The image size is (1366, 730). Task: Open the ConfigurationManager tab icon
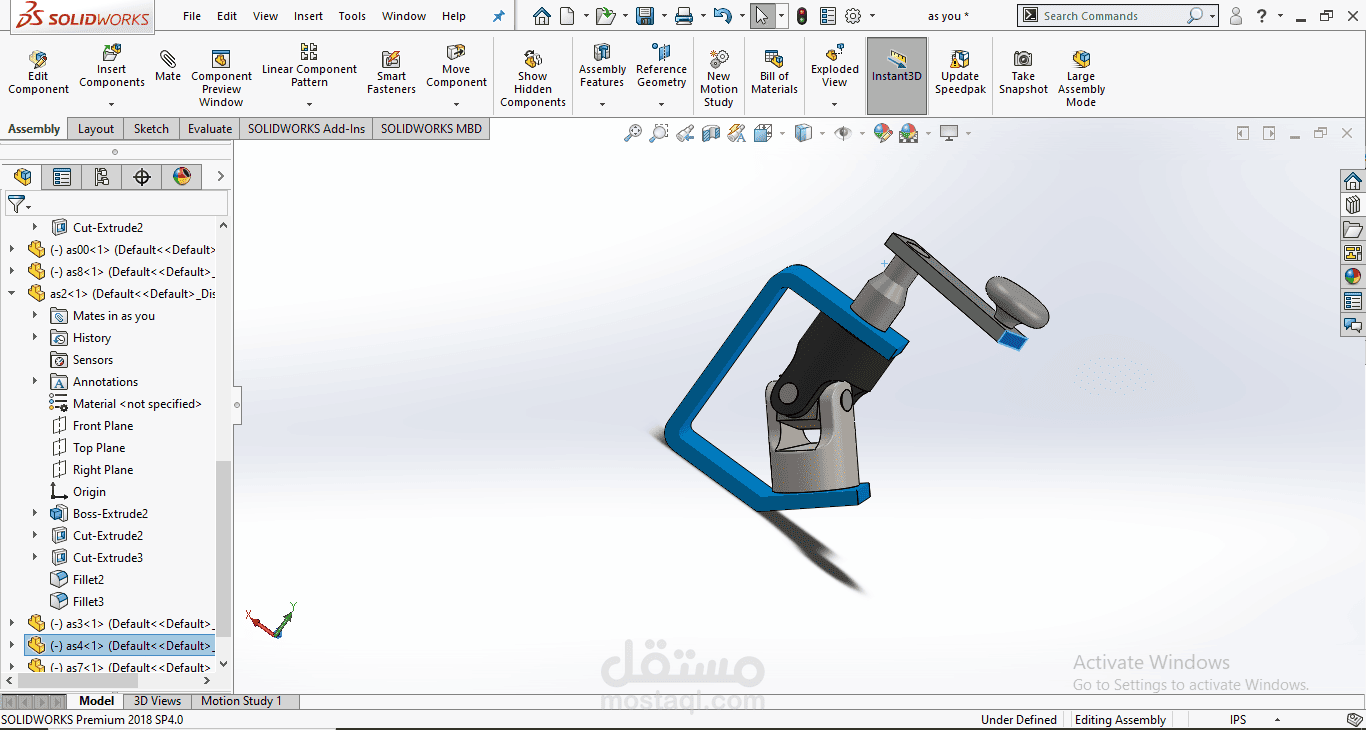point(102,177)
